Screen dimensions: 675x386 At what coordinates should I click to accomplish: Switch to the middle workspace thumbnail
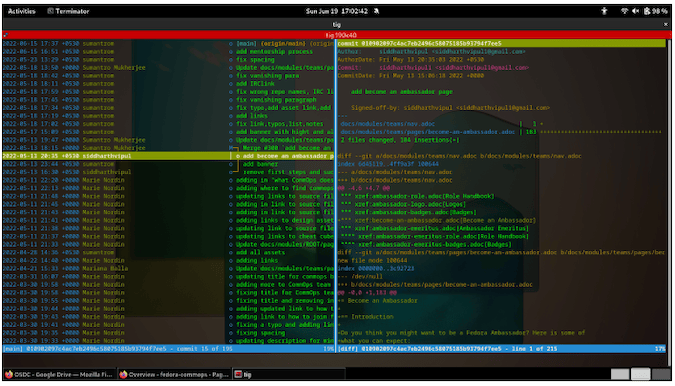tap(640, 374)
